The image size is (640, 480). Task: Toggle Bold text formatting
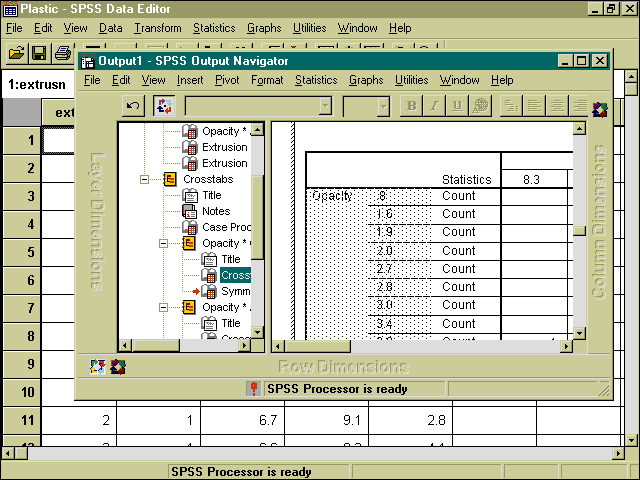pos(410,106)
